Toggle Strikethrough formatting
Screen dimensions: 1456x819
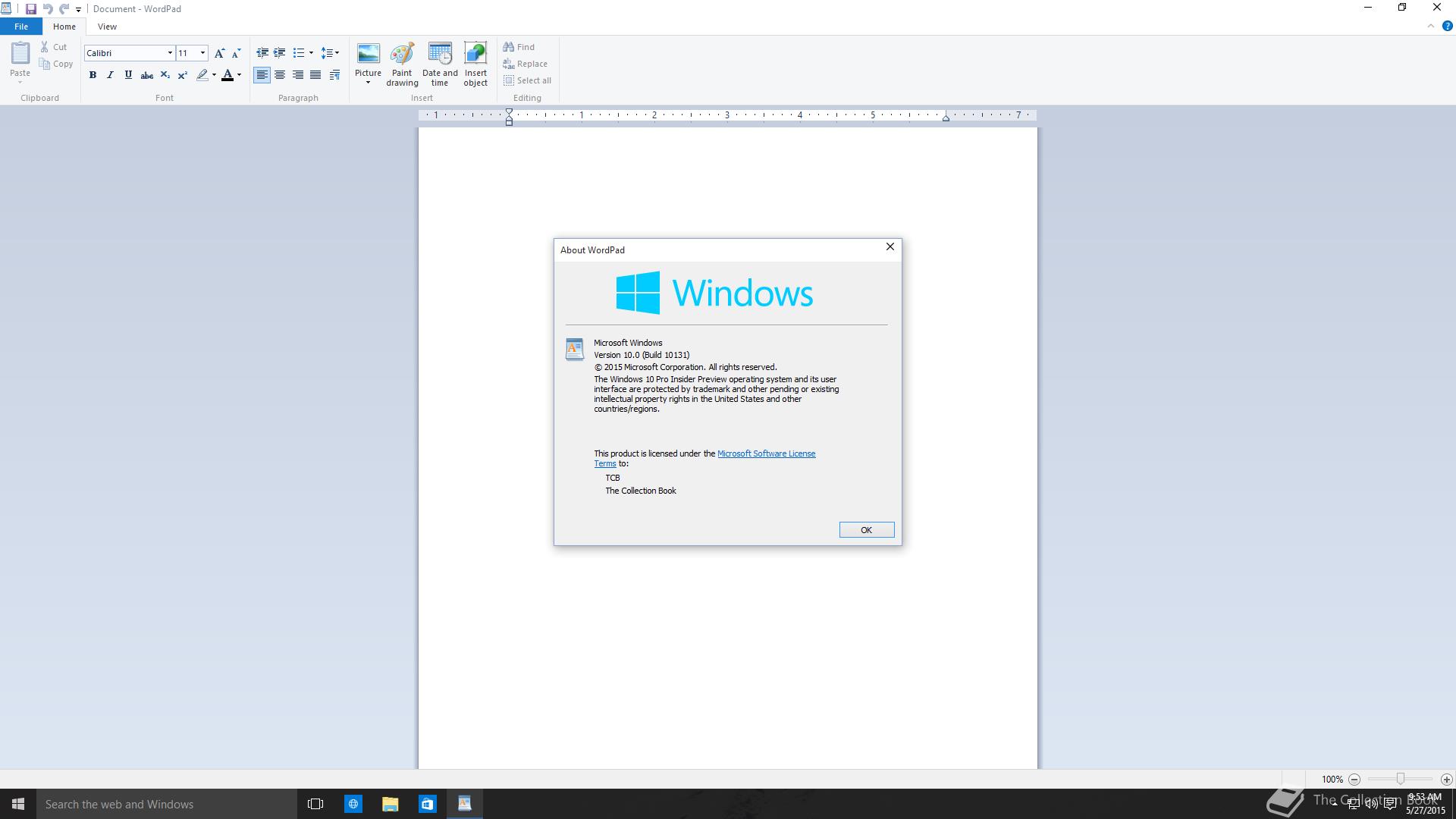pyautogui.click(x=147, y=75)
